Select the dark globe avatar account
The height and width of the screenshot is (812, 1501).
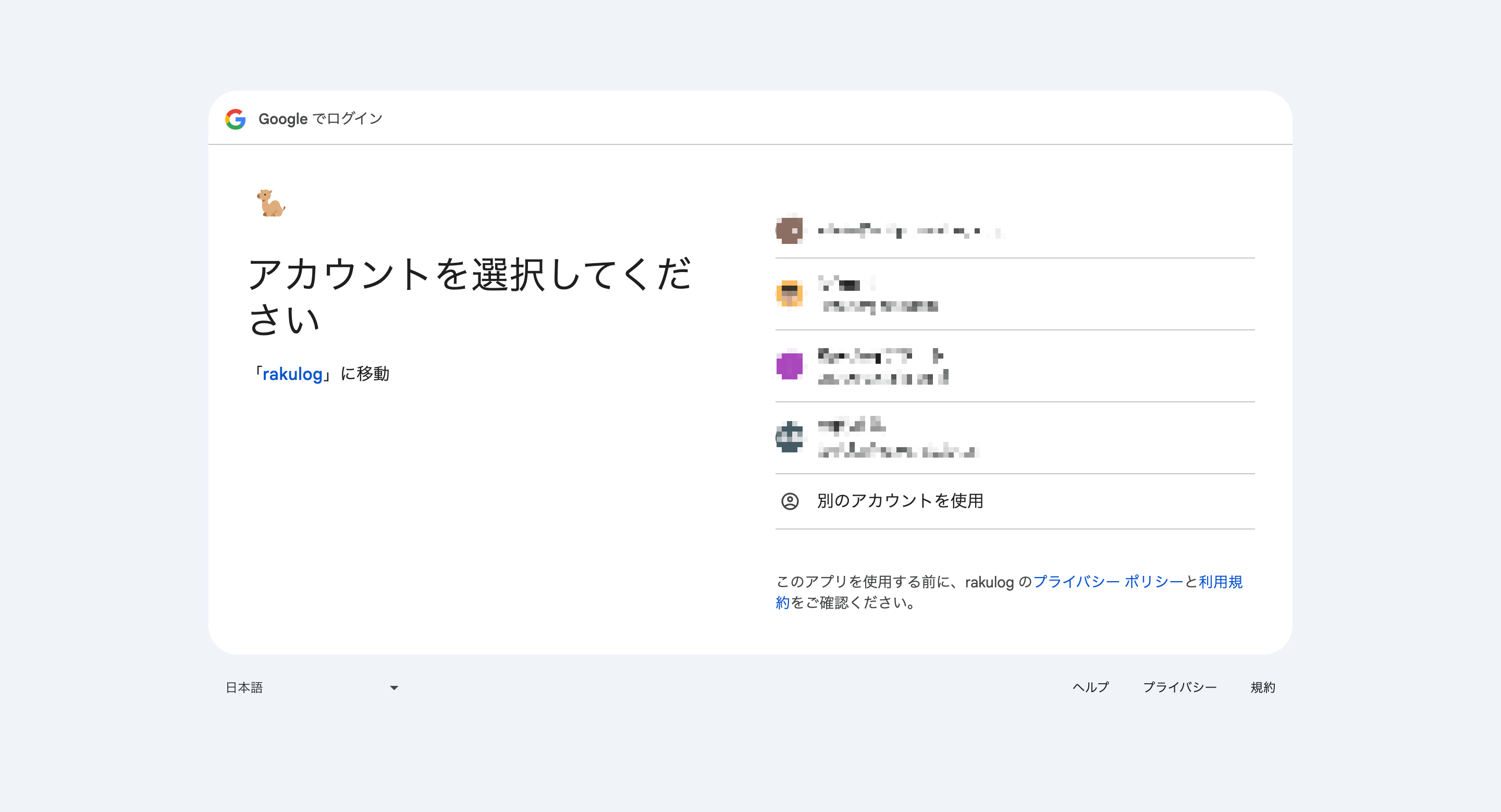[x=789, y=438]
